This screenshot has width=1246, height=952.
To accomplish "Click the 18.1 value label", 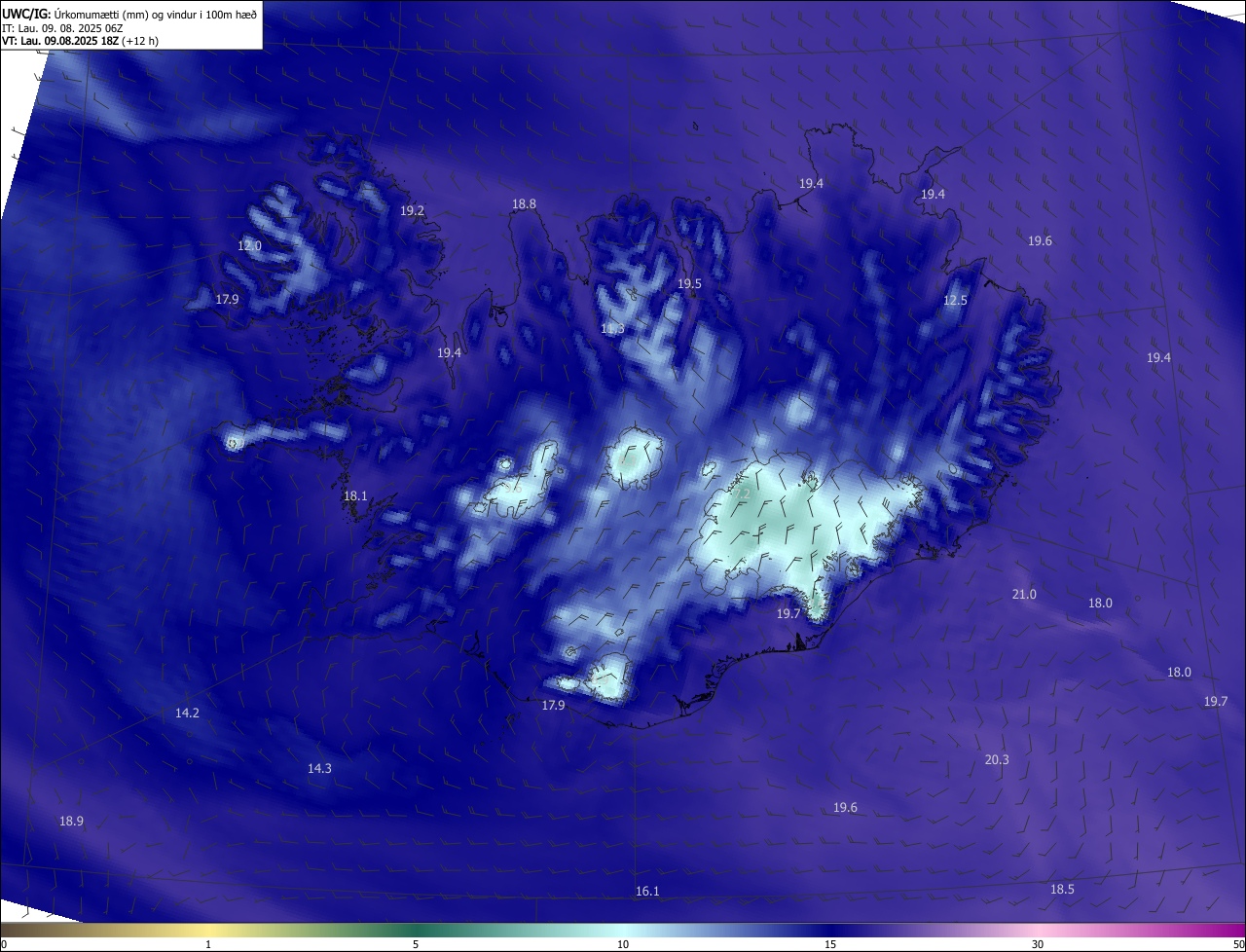I will 356,496.
